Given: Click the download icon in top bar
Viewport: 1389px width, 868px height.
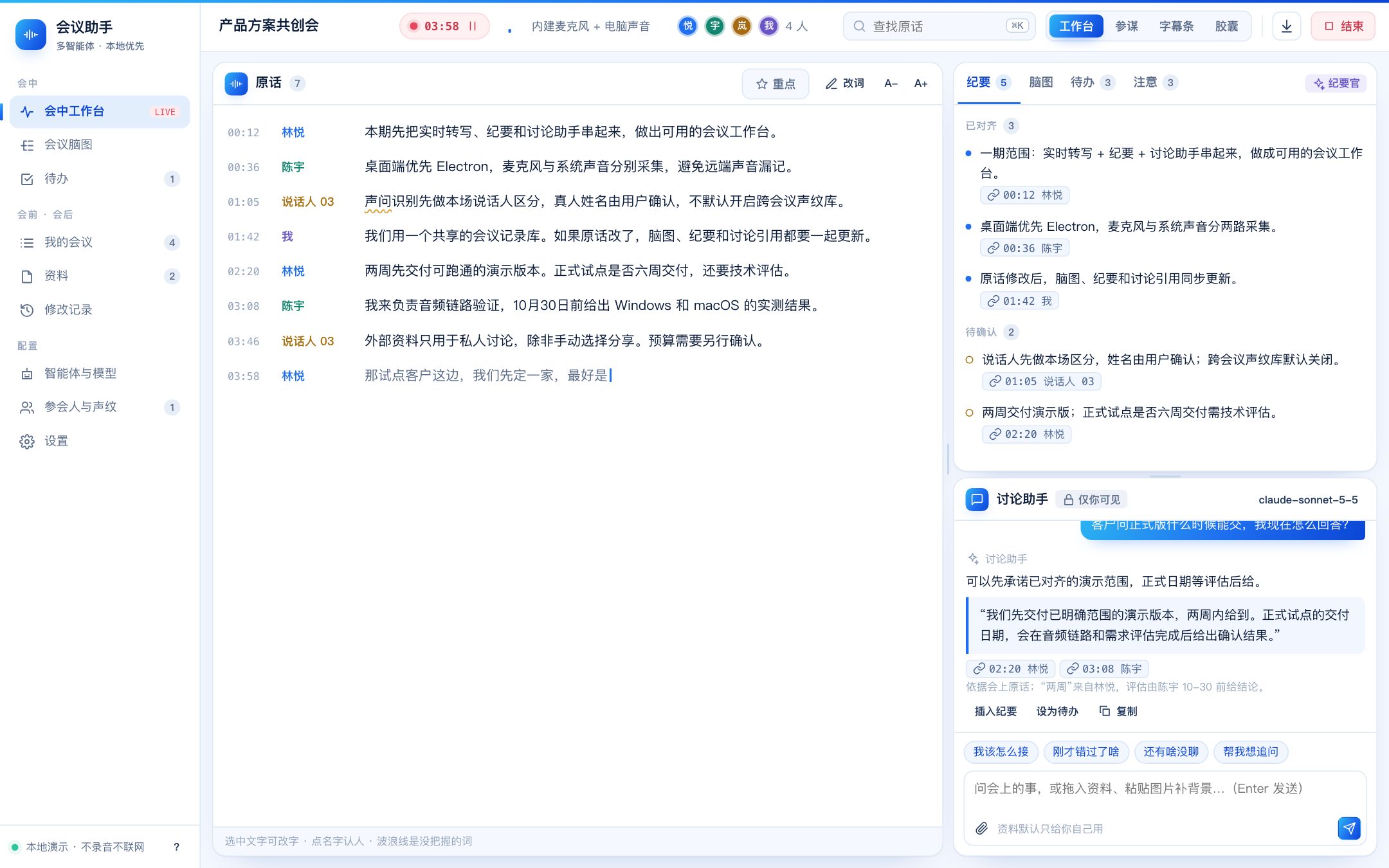Looking at the screenshot, I should (1286, 26).
